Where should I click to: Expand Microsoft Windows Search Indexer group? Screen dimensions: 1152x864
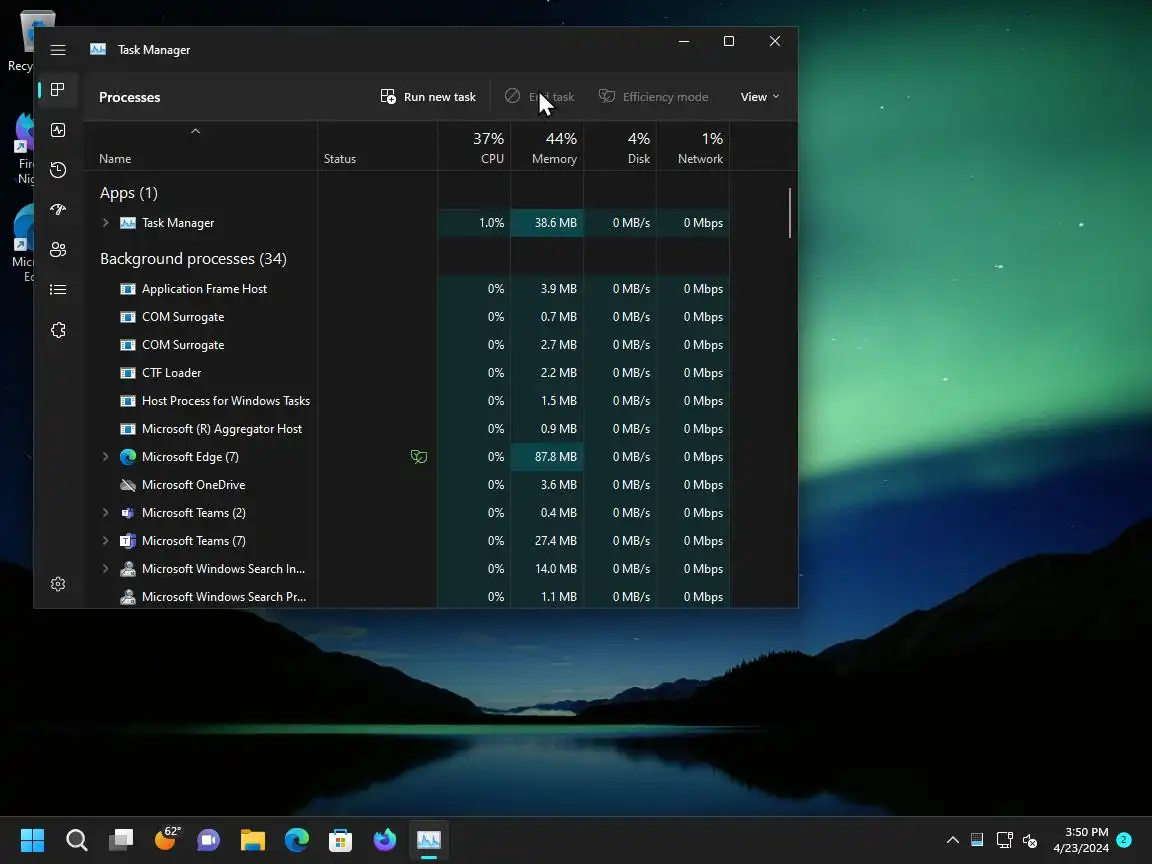point(106,569)
